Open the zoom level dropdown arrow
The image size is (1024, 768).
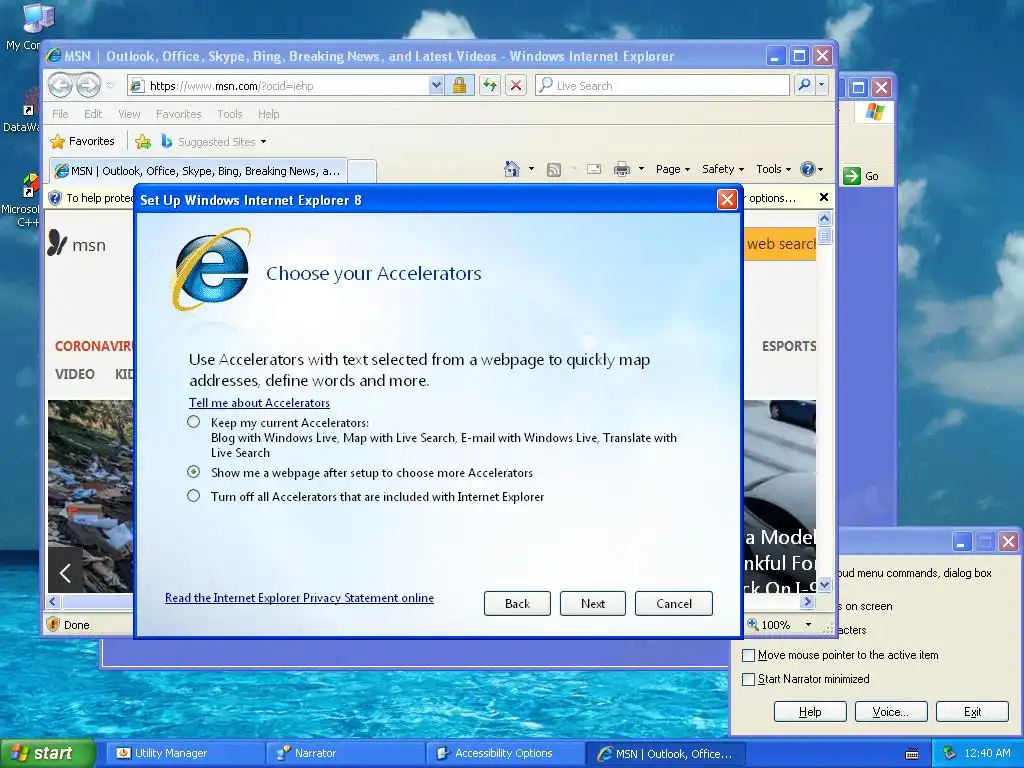(x=808, y=624)
